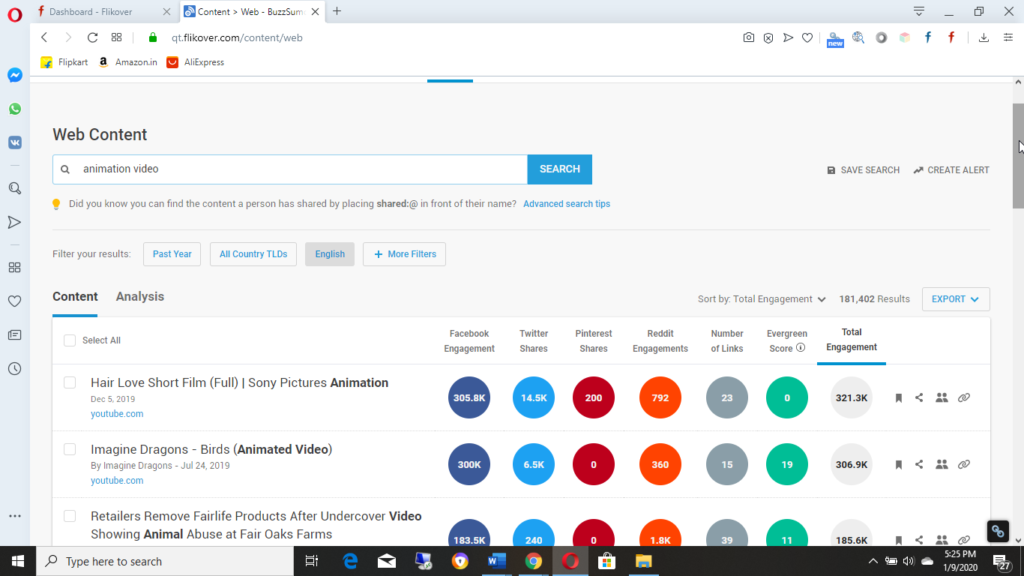Click the SEARCH button

click(x=560, y=169)
